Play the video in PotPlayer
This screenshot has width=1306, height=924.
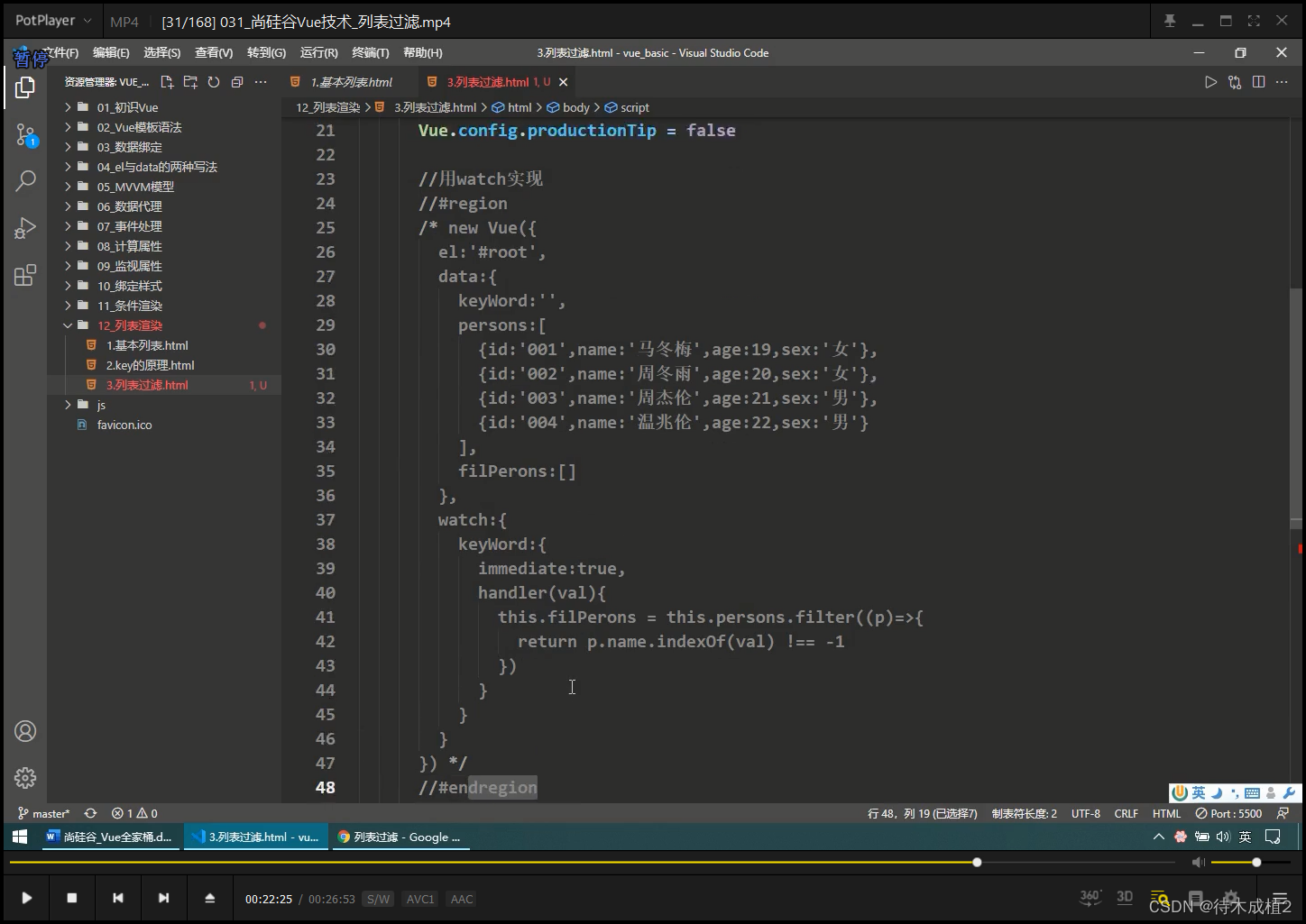(x=26, y=898)
